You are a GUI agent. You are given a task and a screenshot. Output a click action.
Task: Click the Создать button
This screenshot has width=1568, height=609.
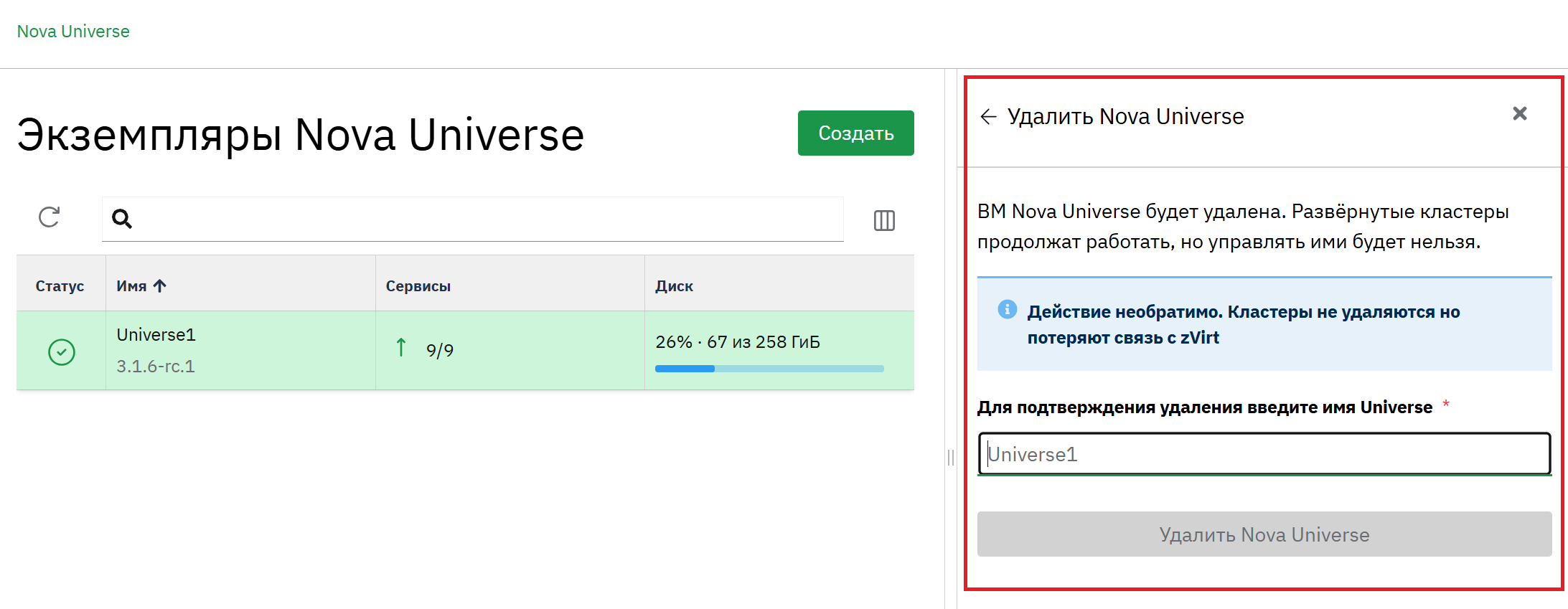pos(855,133)
